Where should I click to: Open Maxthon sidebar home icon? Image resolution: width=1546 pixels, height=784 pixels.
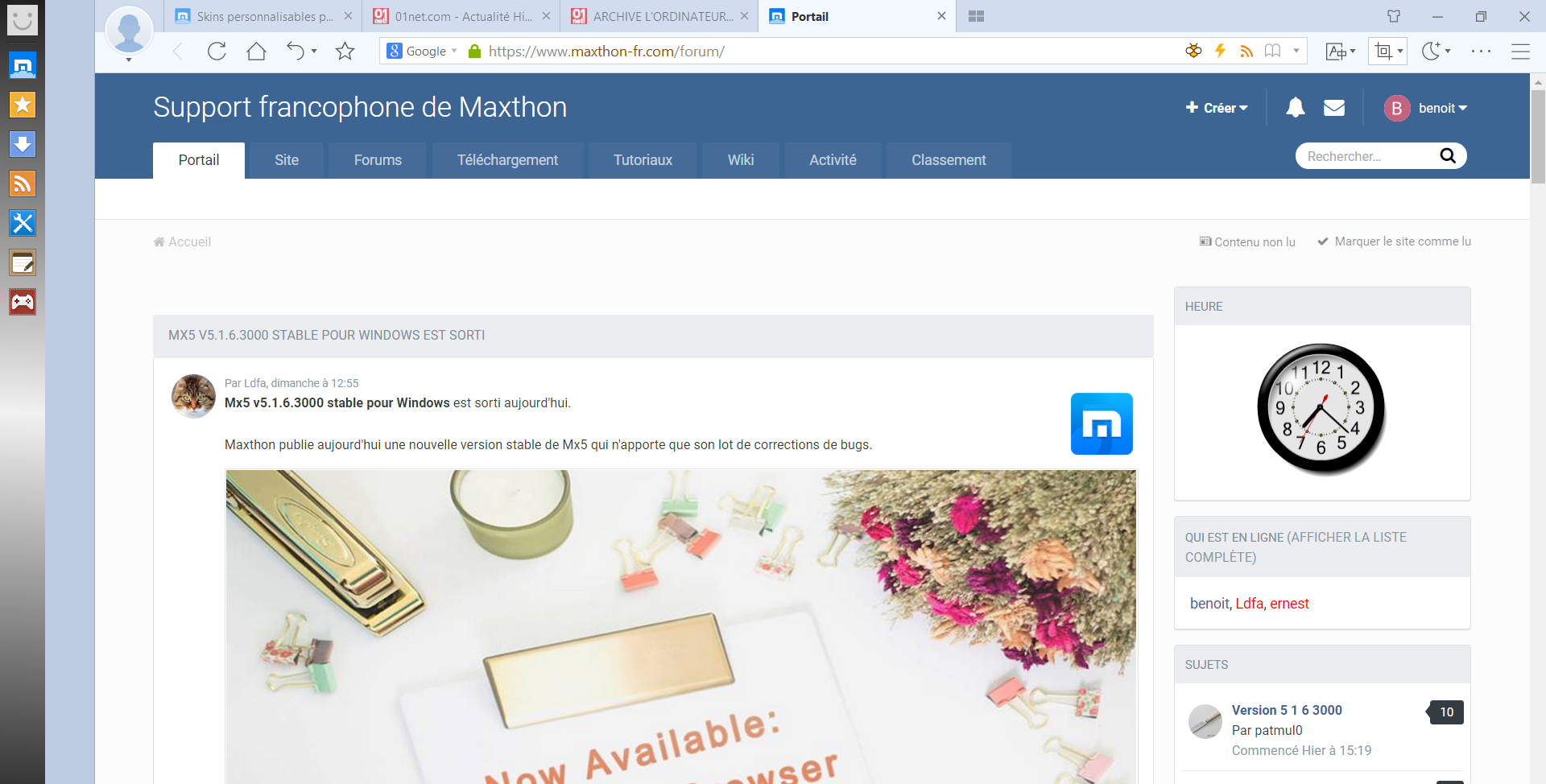point(23,65)
